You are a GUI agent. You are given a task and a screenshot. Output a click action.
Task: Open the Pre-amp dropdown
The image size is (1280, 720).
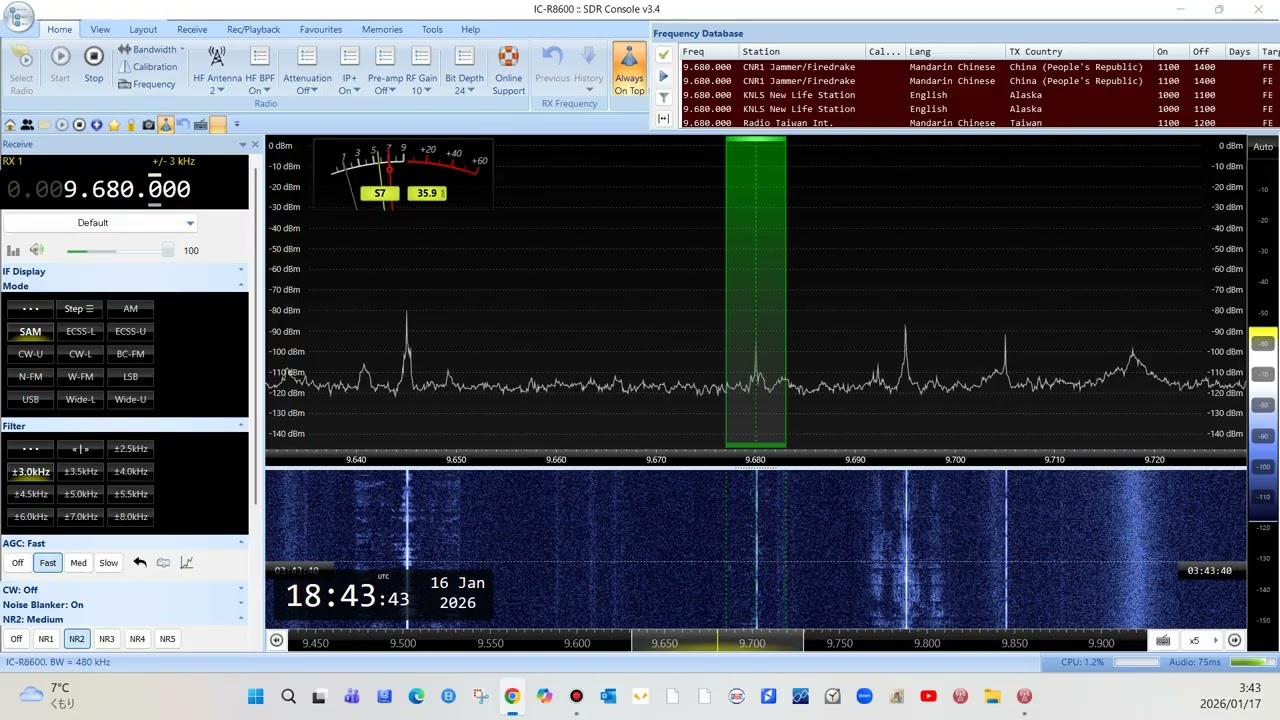[x=385, y=70]
